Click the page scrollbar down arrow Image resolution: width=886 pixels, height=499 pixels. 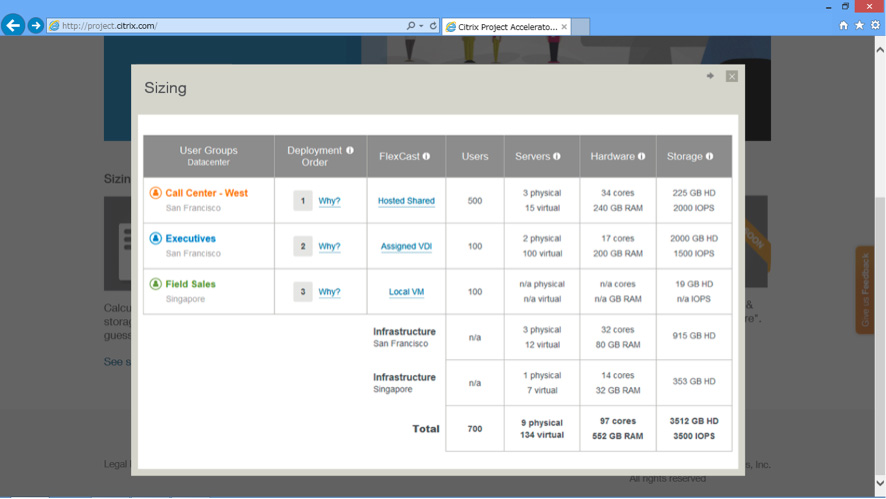click(880, 483)
